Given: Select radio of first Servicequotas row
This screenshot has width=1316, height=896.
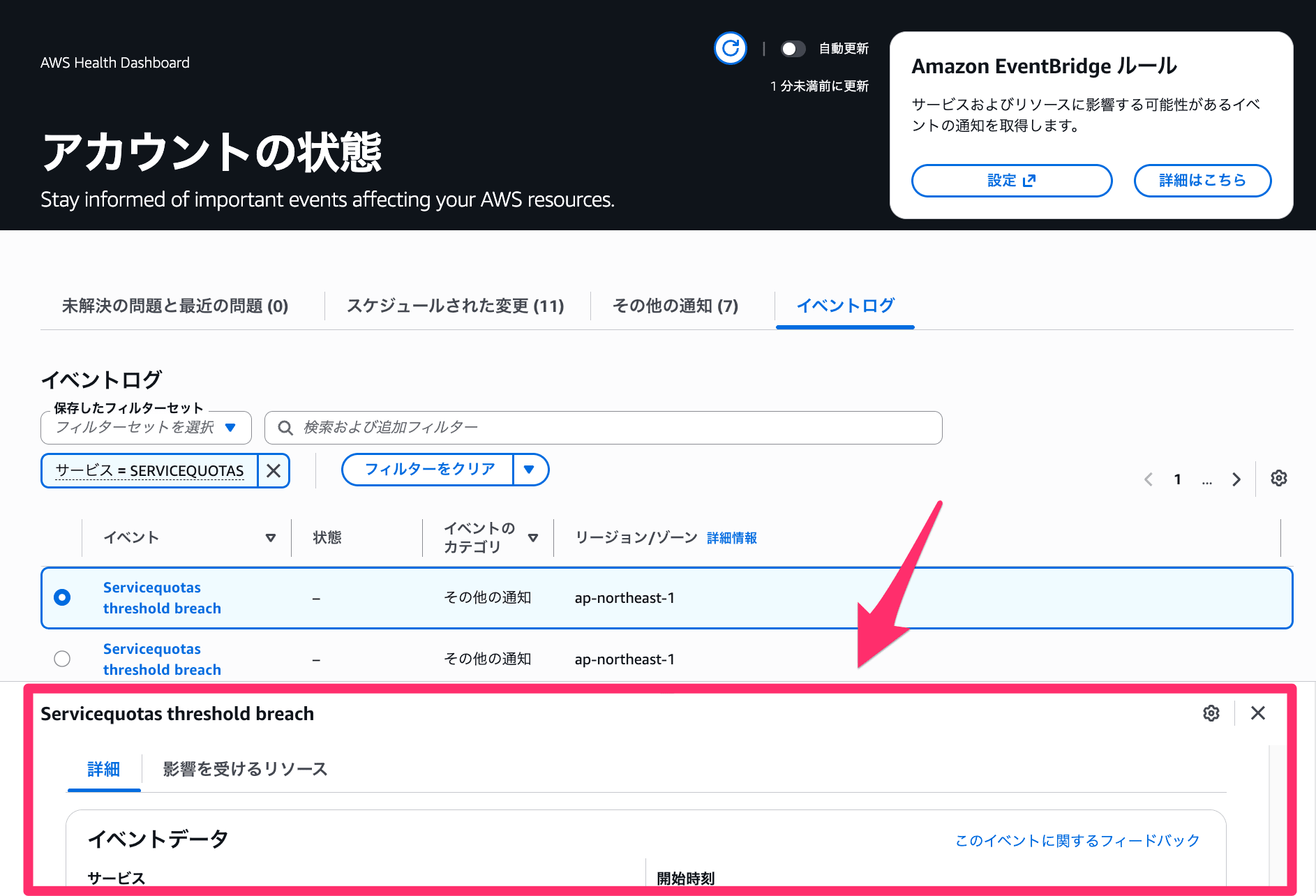Looking at the screenshot, I should tap(62, 597).
